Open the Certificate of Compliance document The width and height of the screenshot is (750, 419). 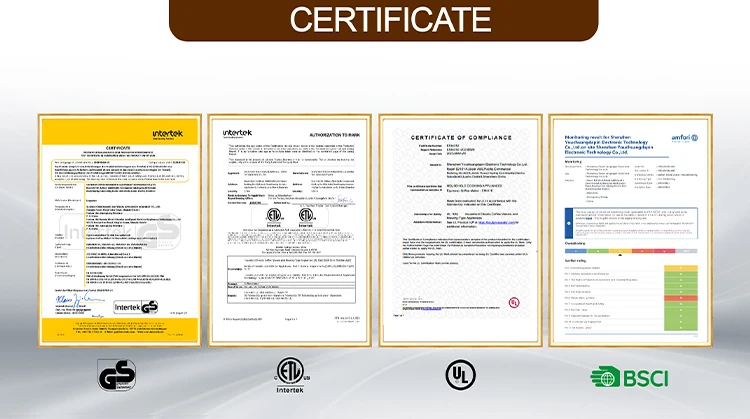pyautogui.click(x=461, y=231)
